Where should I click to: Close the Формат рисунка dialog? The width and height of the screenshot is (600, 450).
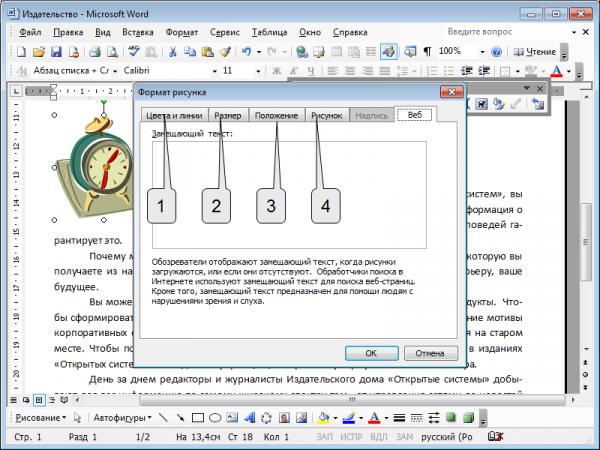point(452,92)
